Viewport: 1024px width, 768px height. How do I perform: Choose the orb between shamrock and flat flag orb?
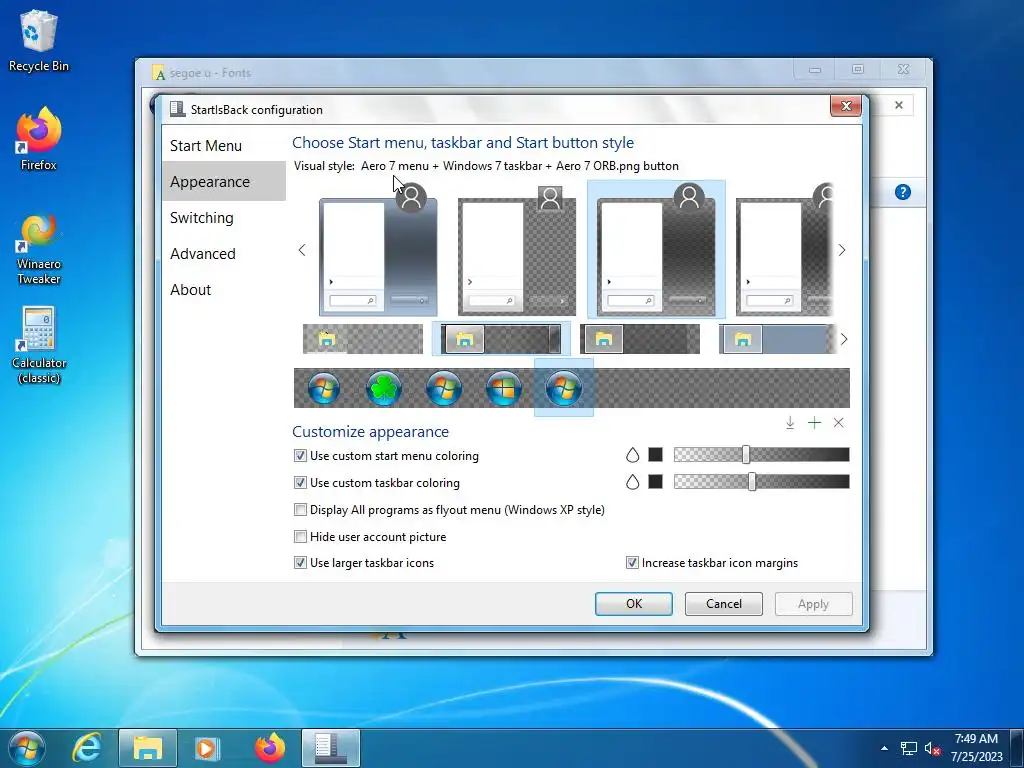point(444,388)
